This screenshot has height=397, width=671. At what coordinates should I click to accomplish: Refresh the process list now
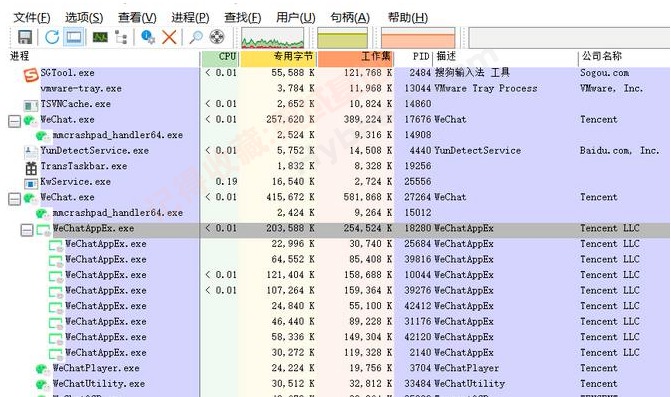tap(52, 37)
